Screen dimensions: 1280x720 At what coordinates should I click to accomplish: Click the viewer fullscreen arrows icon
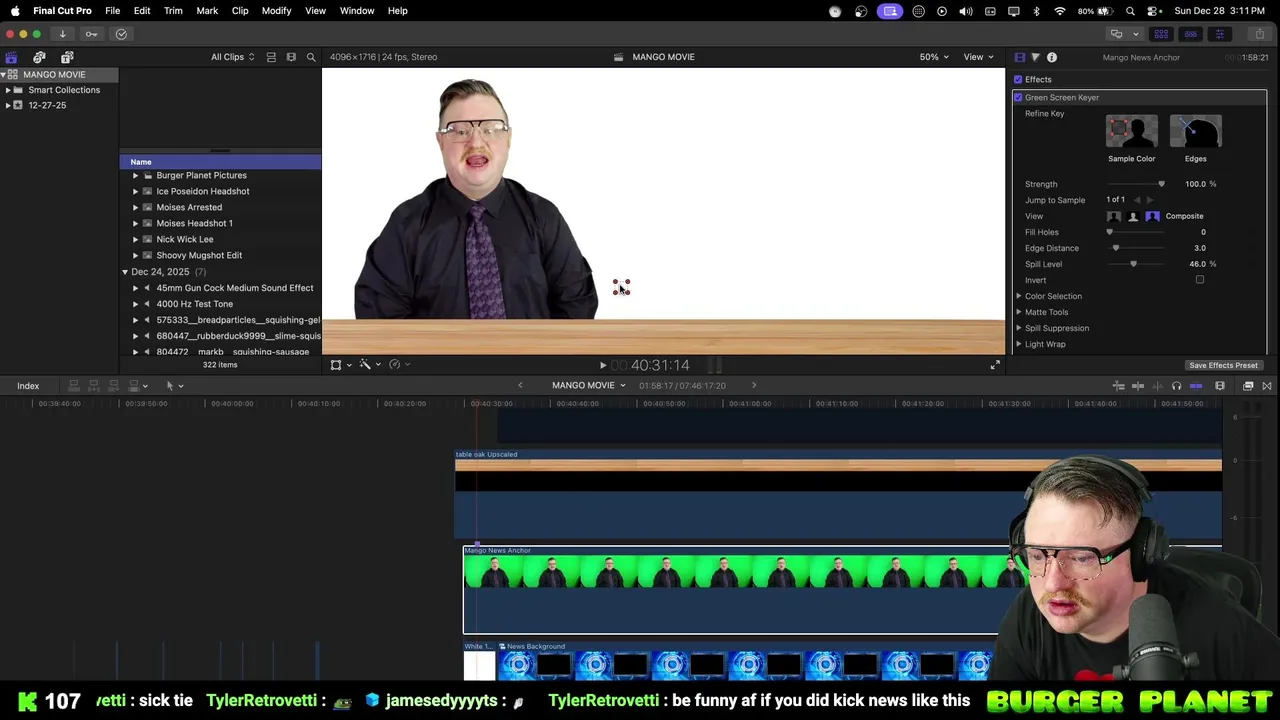[995, 365]
